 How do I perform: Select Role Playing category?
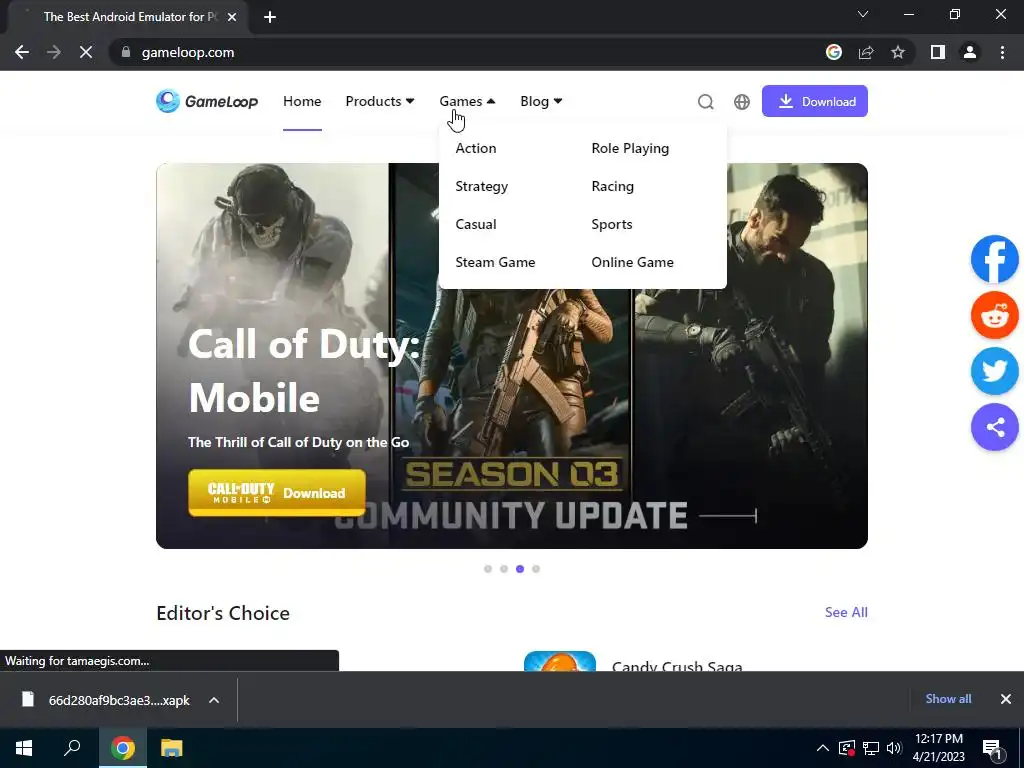[x=630, y=148]
